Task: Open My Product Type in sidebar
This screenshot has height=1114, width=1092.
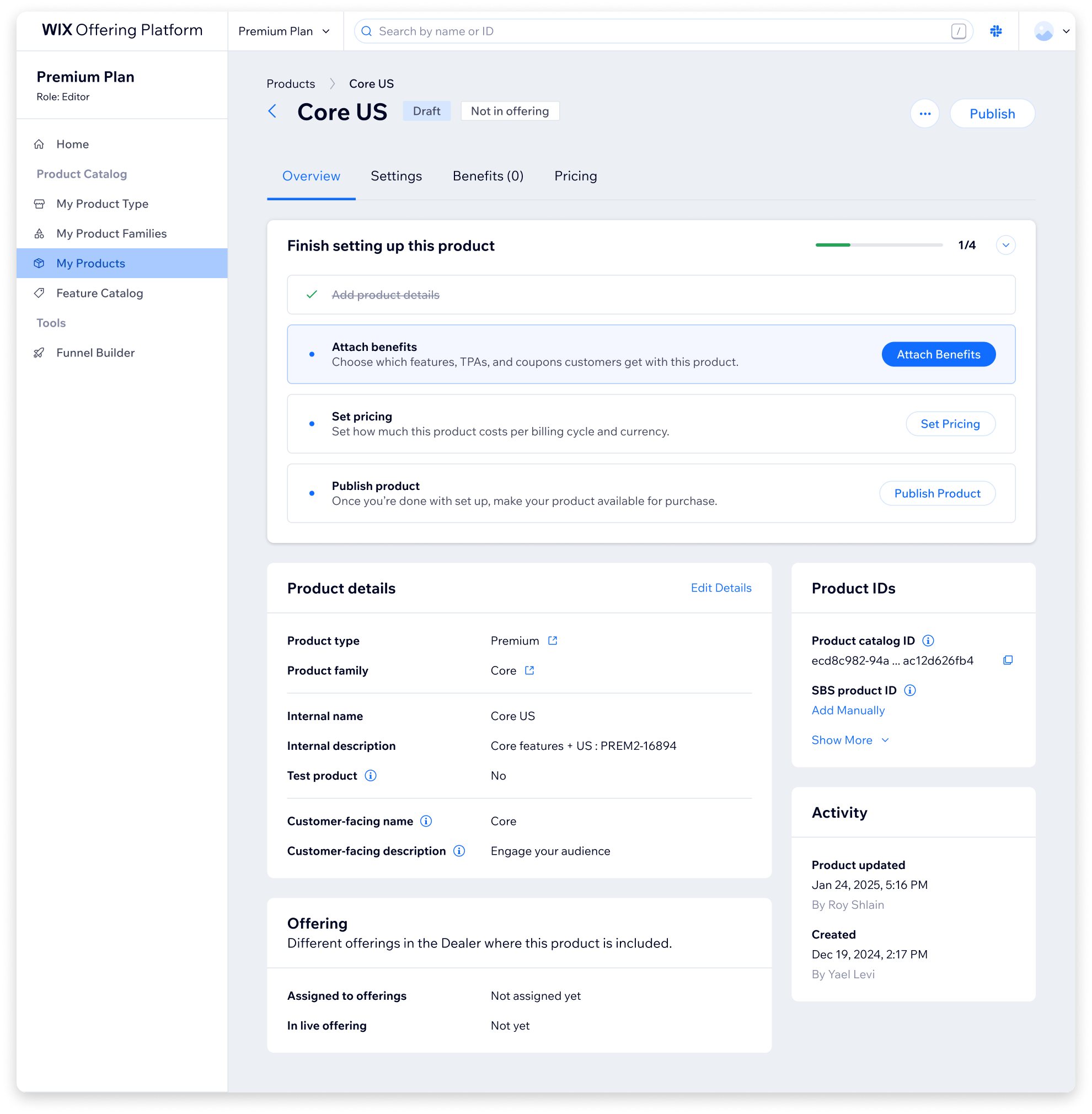Action: point(122,204)
